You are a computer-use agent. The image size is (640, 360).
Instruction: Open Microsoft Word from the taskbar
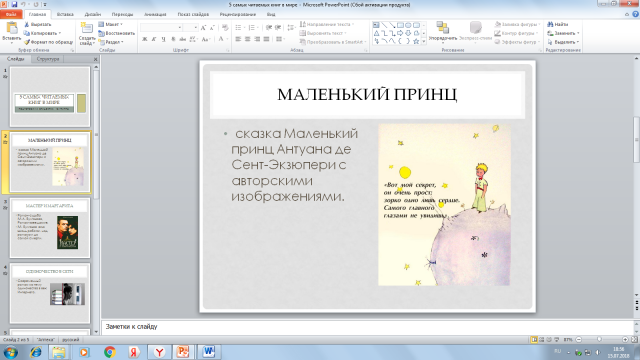click(x=209, y=352)
